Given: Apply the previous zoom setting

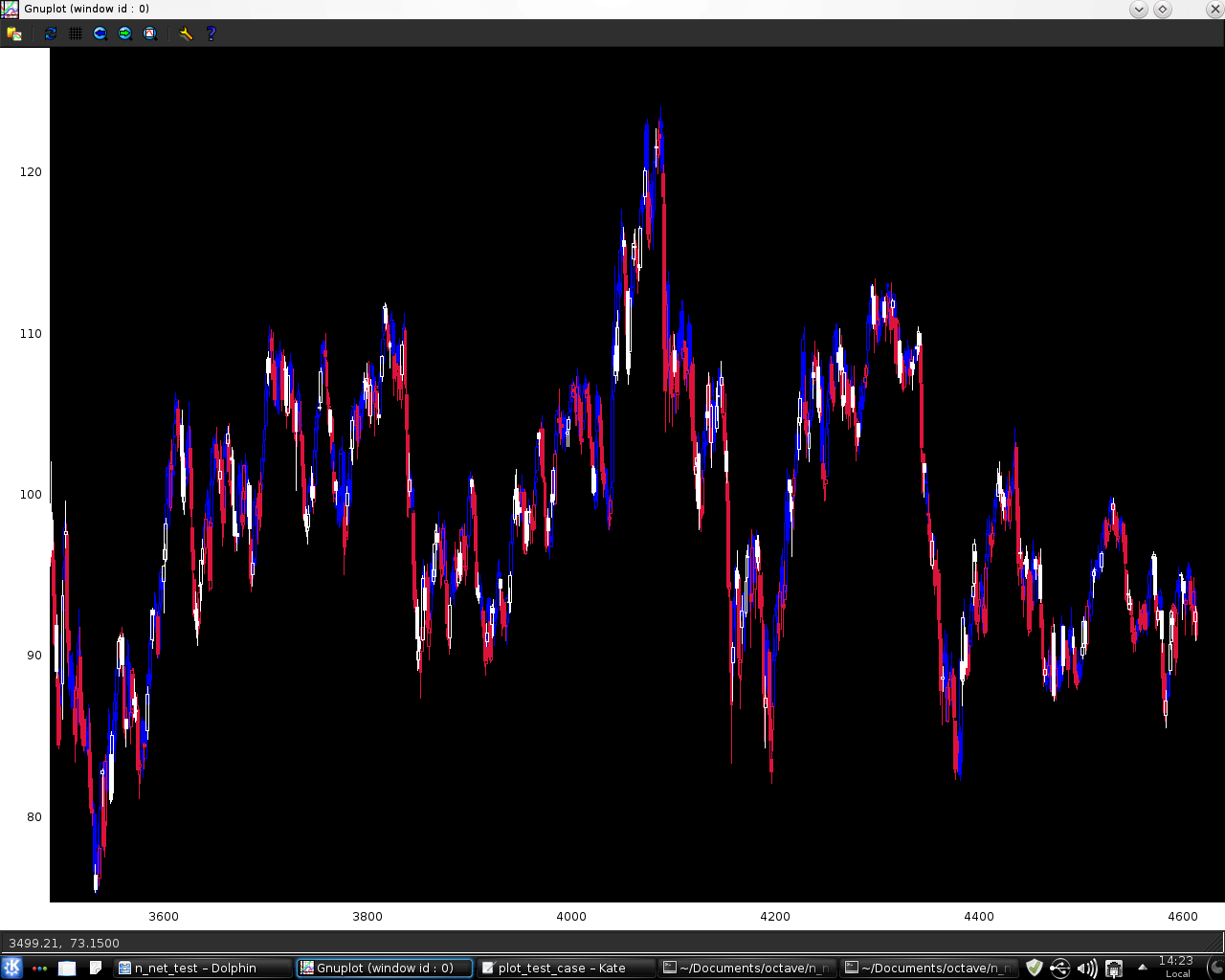Looking at the screenshot, I should [100, 33].
